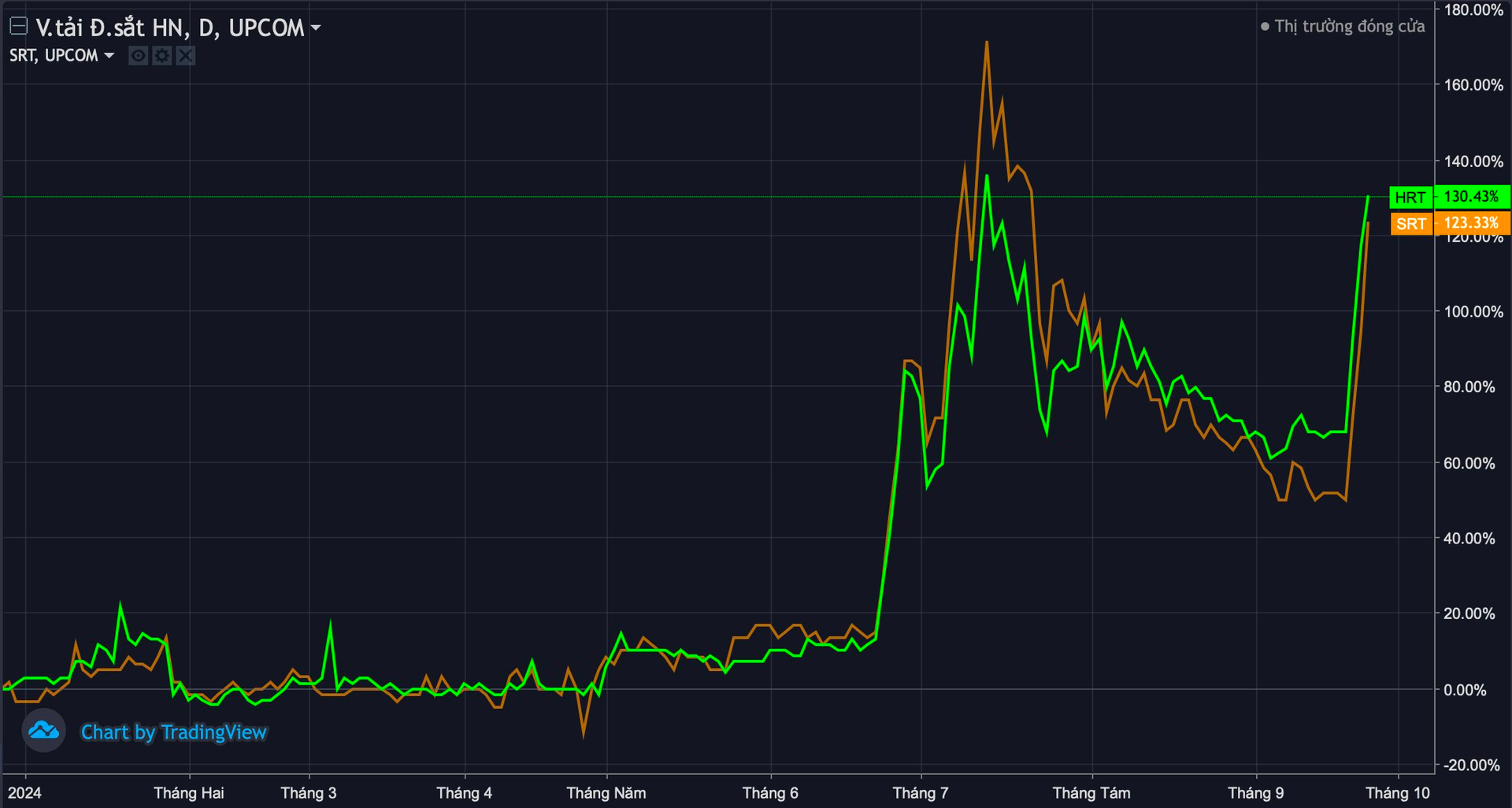Click the Tháng Hai time axis label
This screenshot has height=808, width=1512.
point(189,793)
